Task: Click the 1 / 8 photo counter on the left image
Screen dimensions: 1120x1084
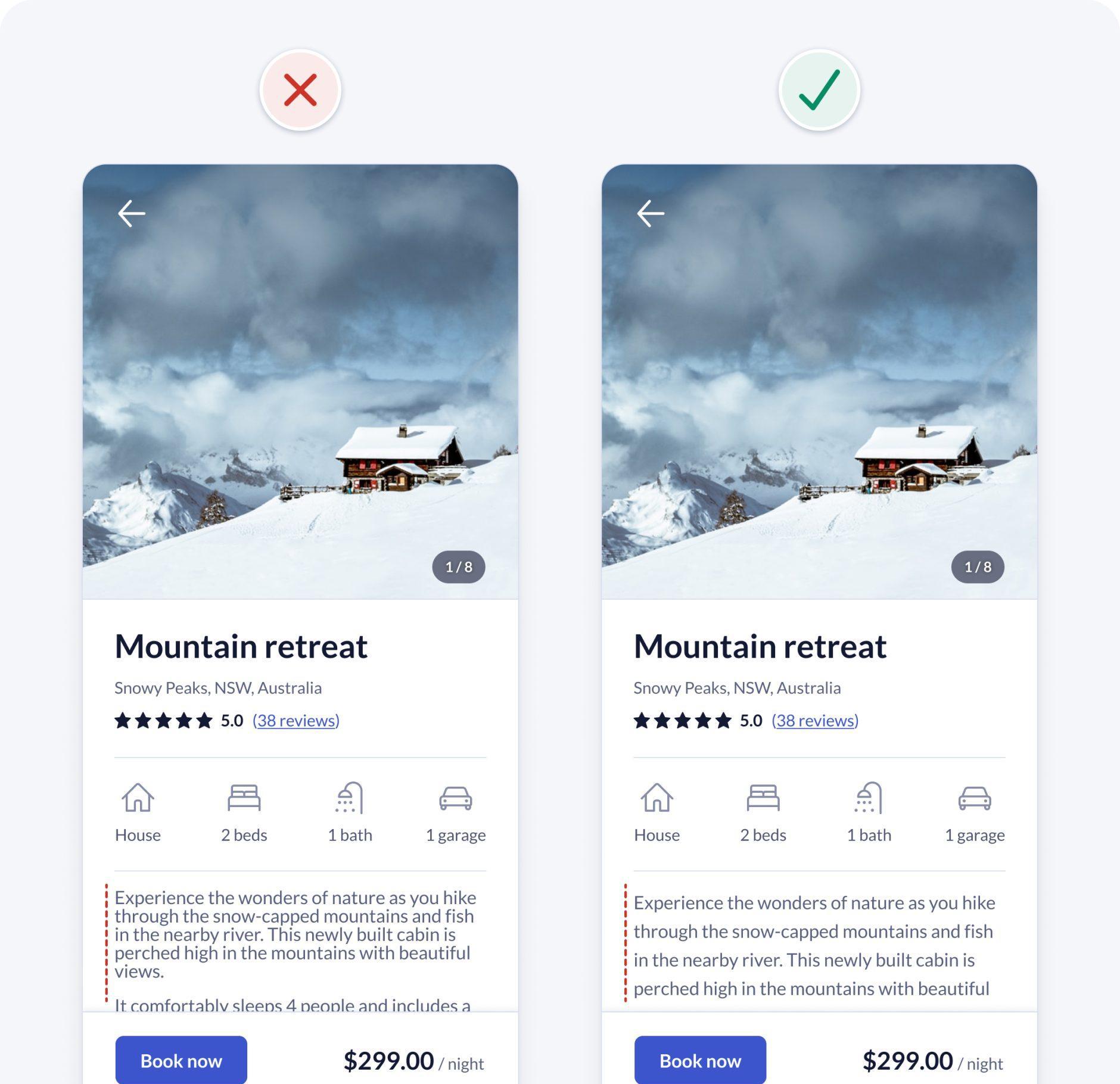Action: [x=459, y=567]
